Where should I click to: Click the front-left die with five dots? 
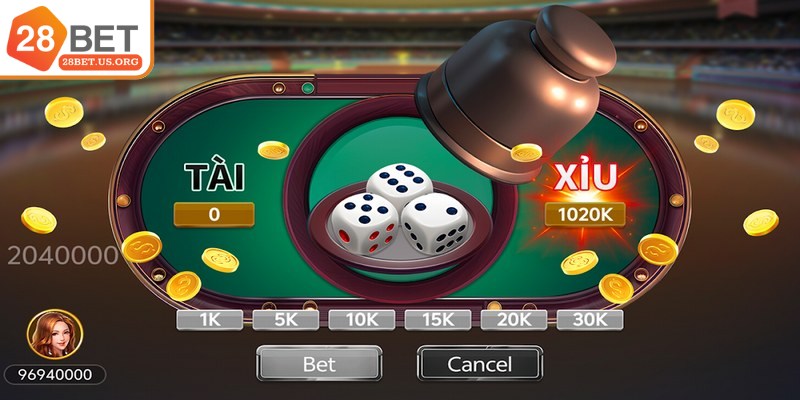click(363, 223)
